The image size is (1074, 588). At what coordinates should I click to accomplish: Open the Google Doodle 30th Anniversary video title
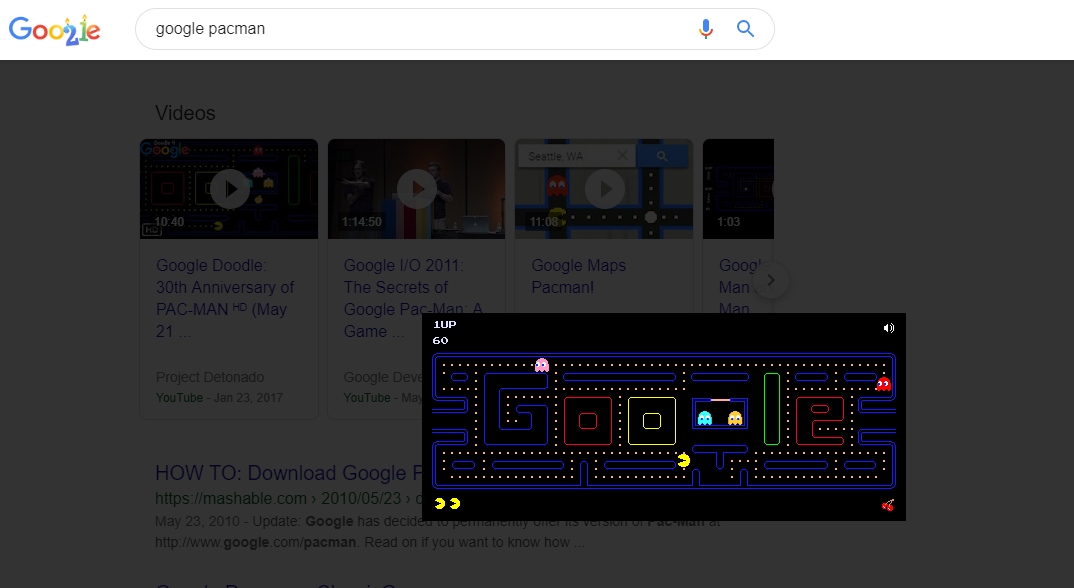click(225, 298)
